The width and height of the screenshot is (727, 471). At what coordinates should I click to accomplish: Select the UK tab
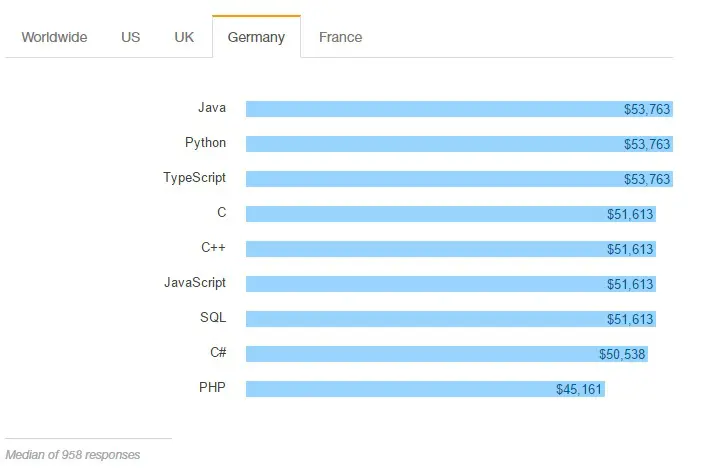[x=184, y=37]
